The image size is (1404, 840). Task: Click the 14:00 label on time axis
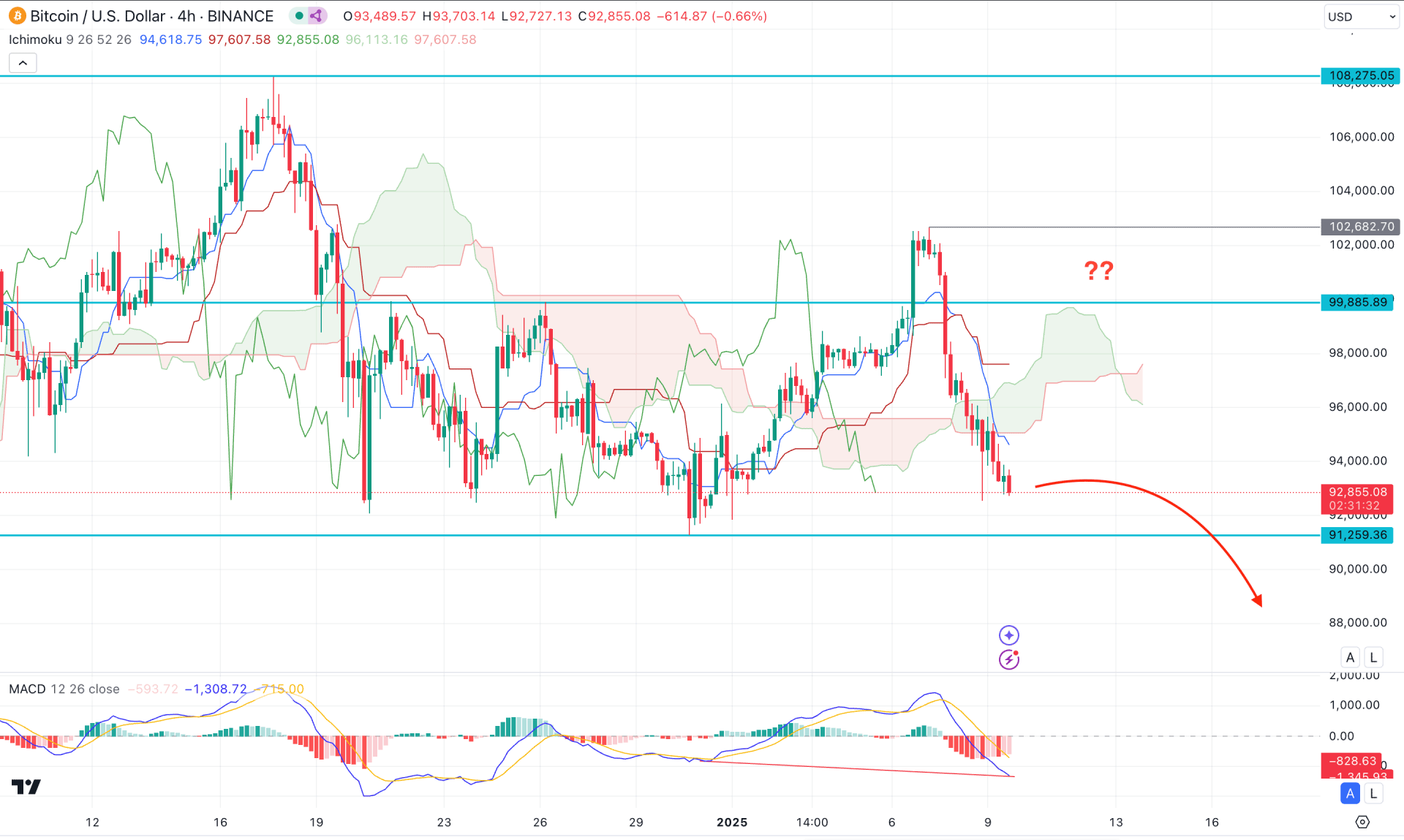point(812,822)
